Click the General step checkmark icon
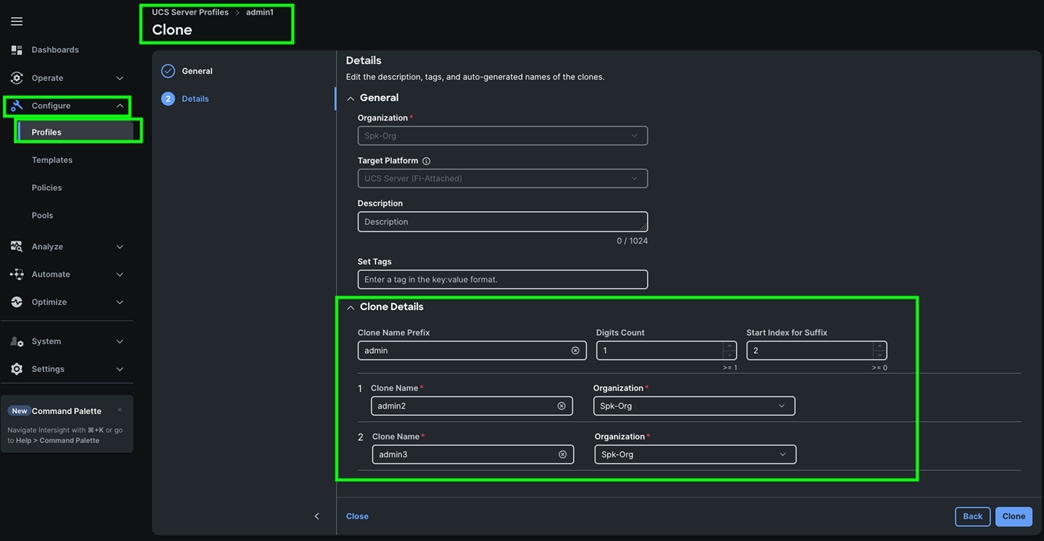Screen dimensions: 1044x541 [x=168, y=71]
